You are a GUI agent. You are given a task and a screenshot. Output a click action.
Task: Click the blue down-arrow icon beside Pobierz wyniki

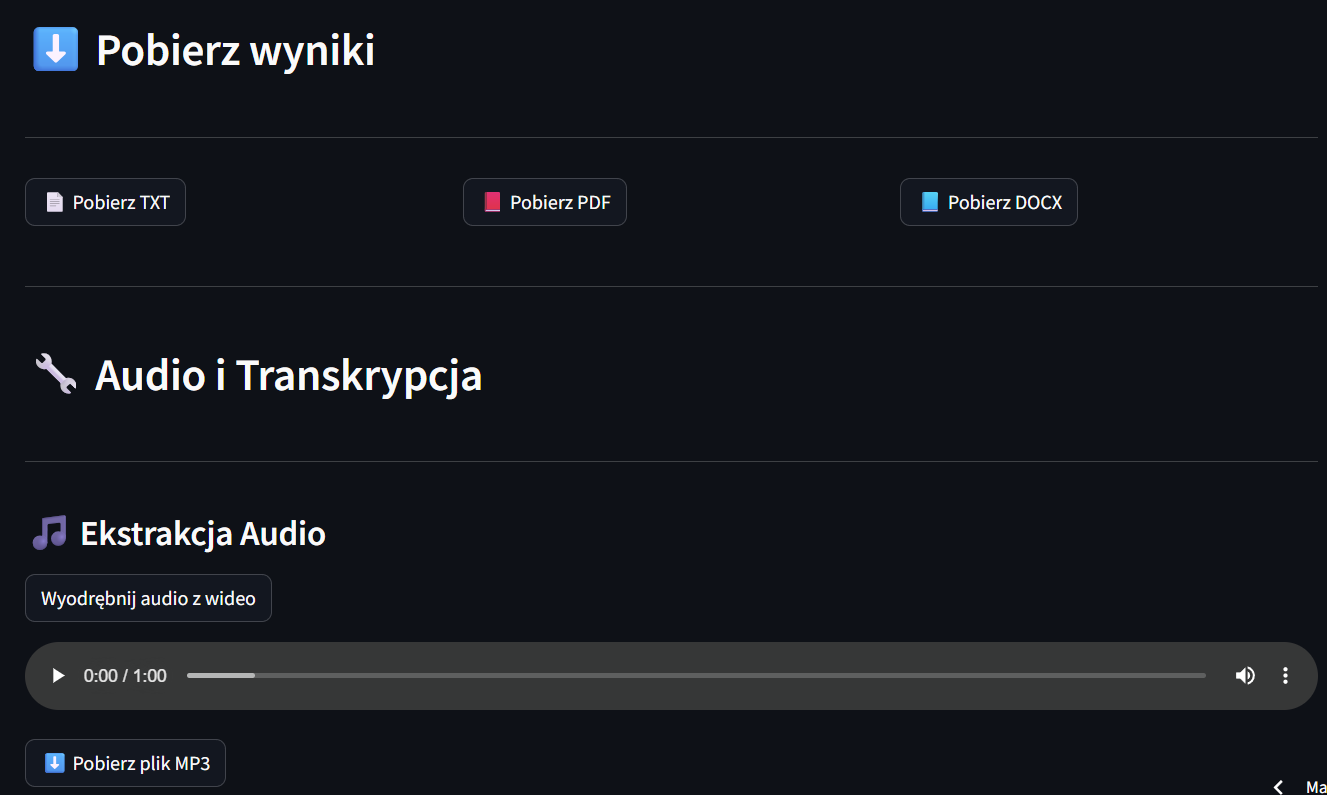[55, 49]
